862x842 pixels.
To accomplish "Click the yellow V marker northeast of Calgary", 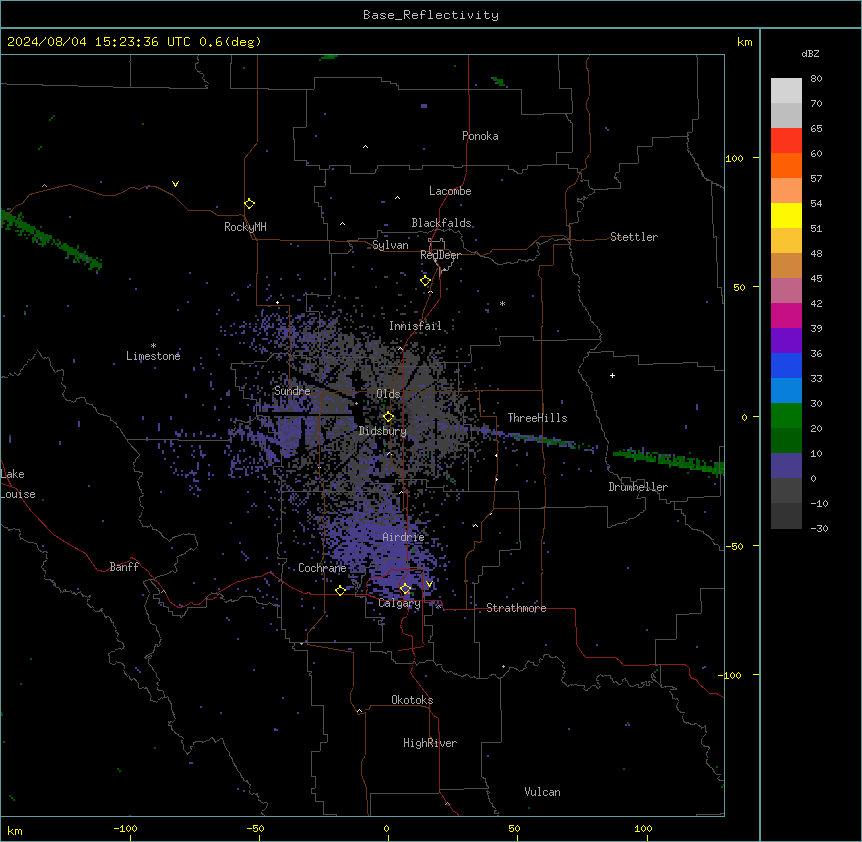I will (429, 584).
